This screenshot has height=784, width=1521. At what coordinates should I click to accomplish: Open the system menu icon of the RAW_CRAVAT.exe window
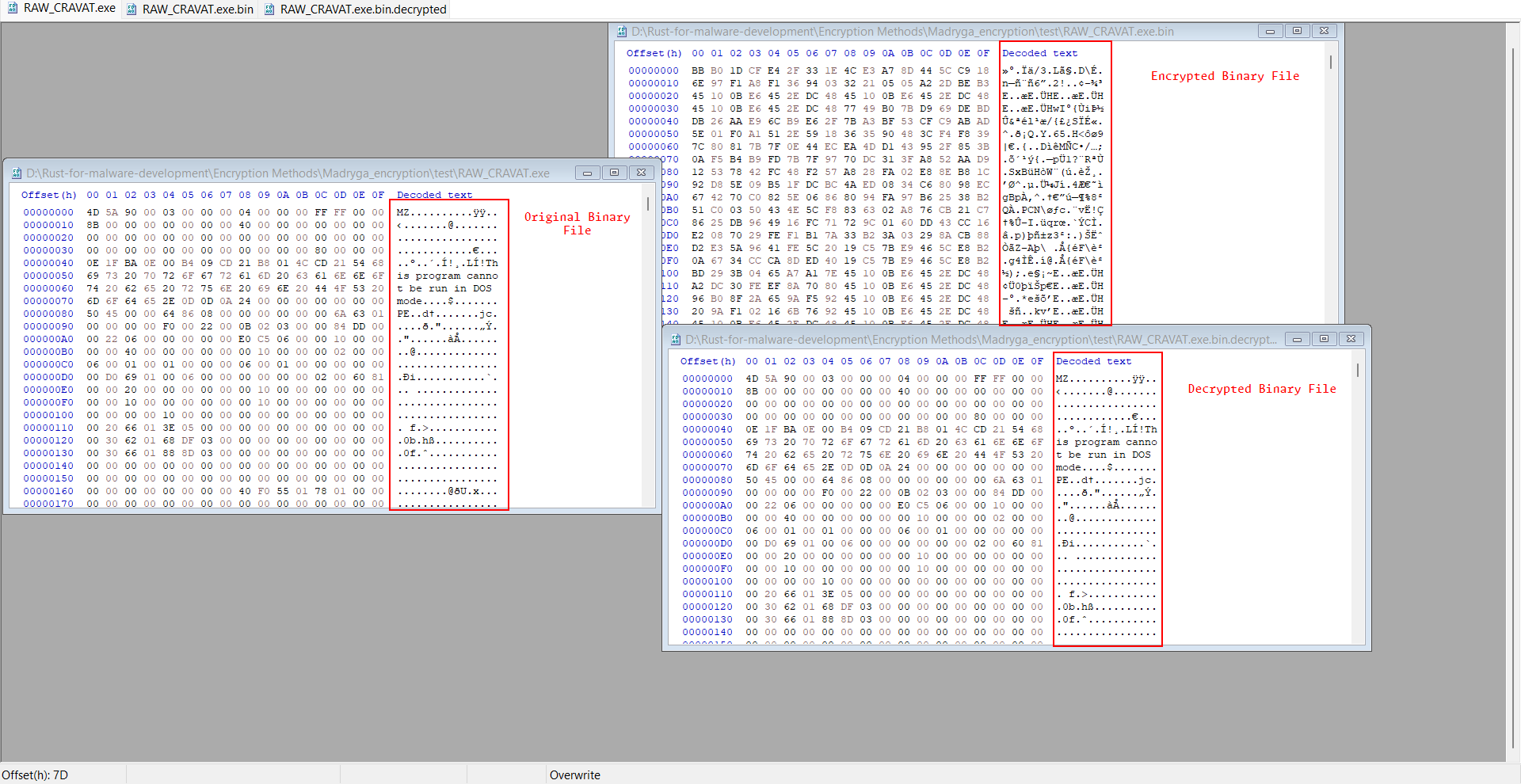coord(17,173)
